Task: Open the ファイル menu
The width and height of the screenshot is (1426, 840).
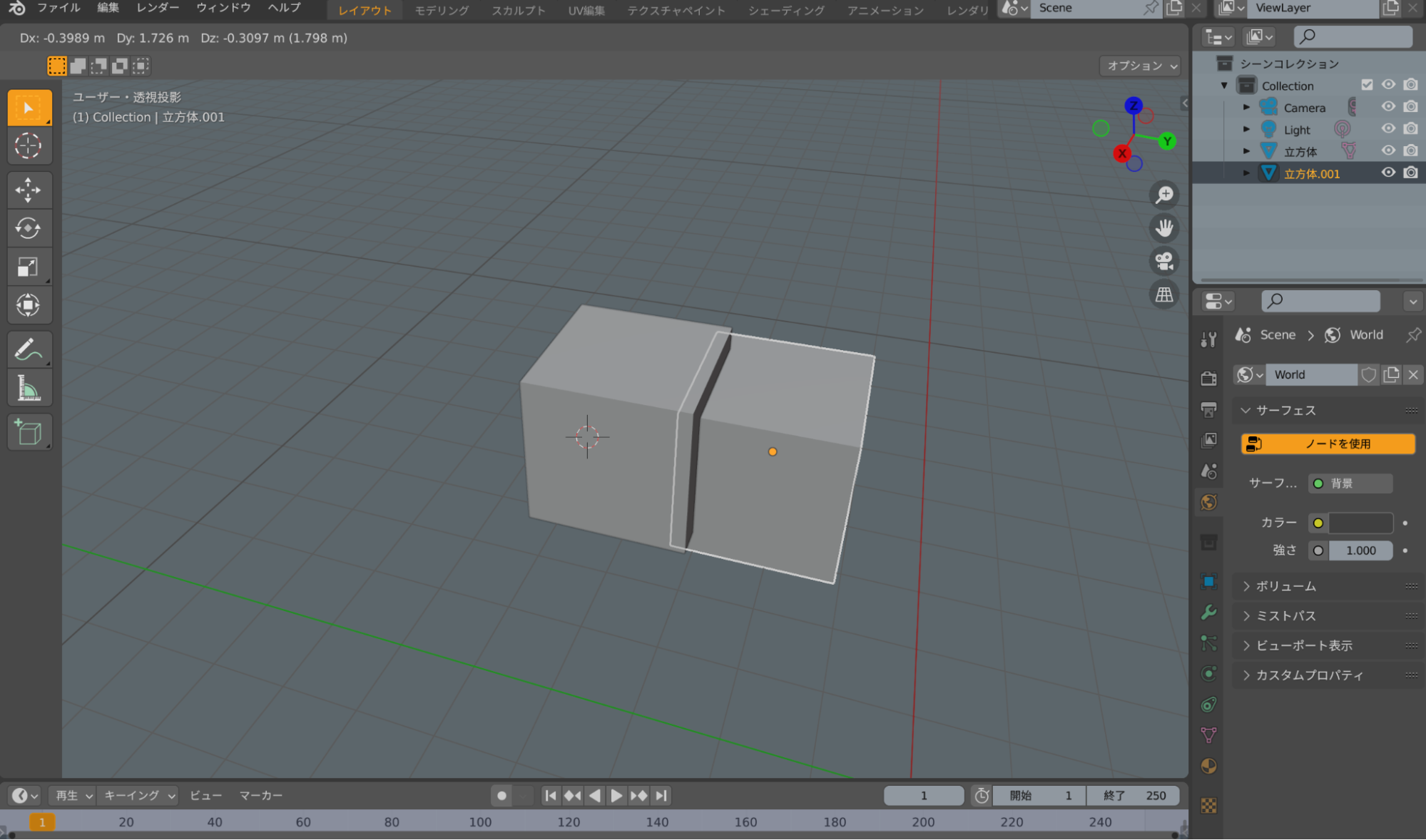Action: pos(58,8)
